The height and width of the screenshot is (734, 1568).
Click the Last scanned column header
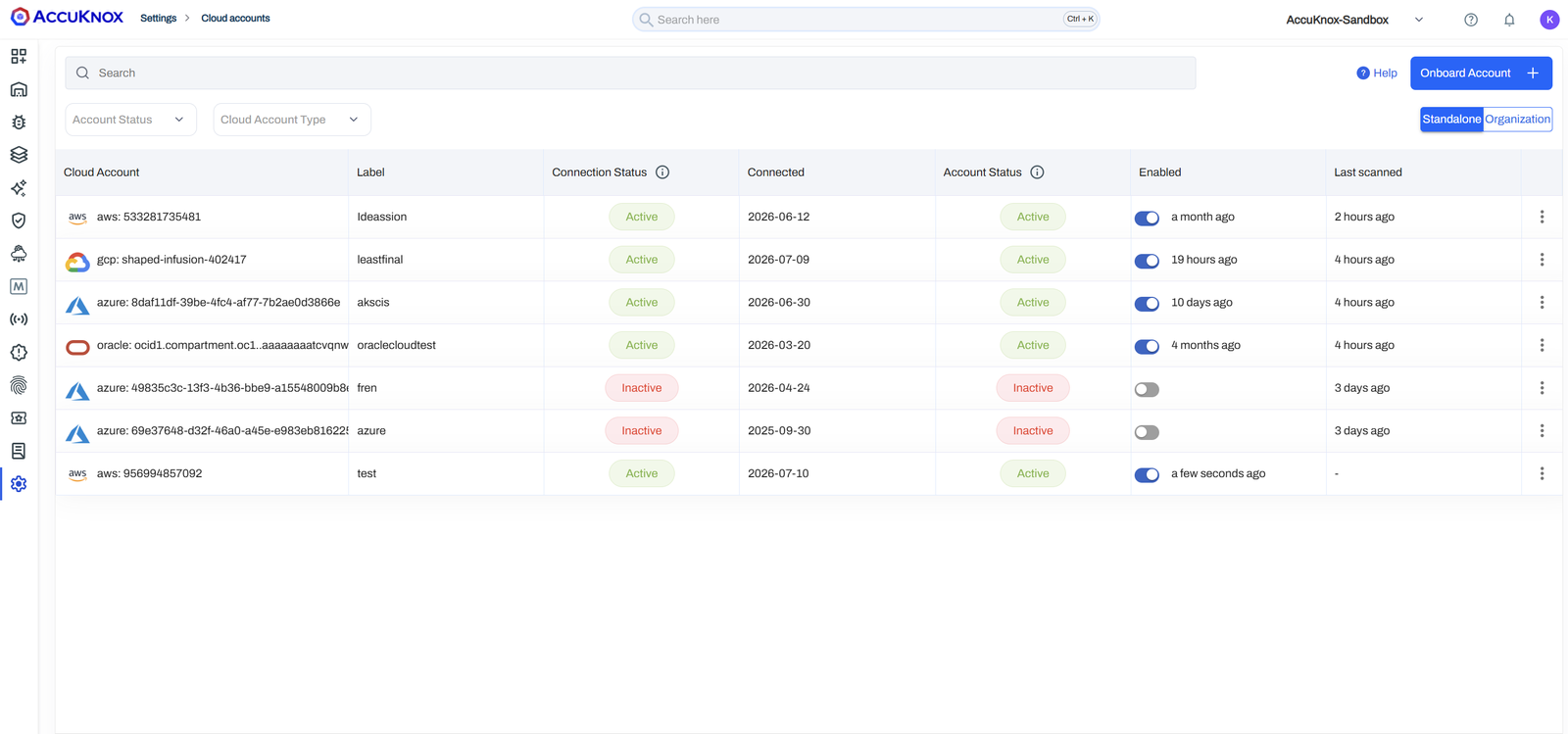(x=1368, y=172)
